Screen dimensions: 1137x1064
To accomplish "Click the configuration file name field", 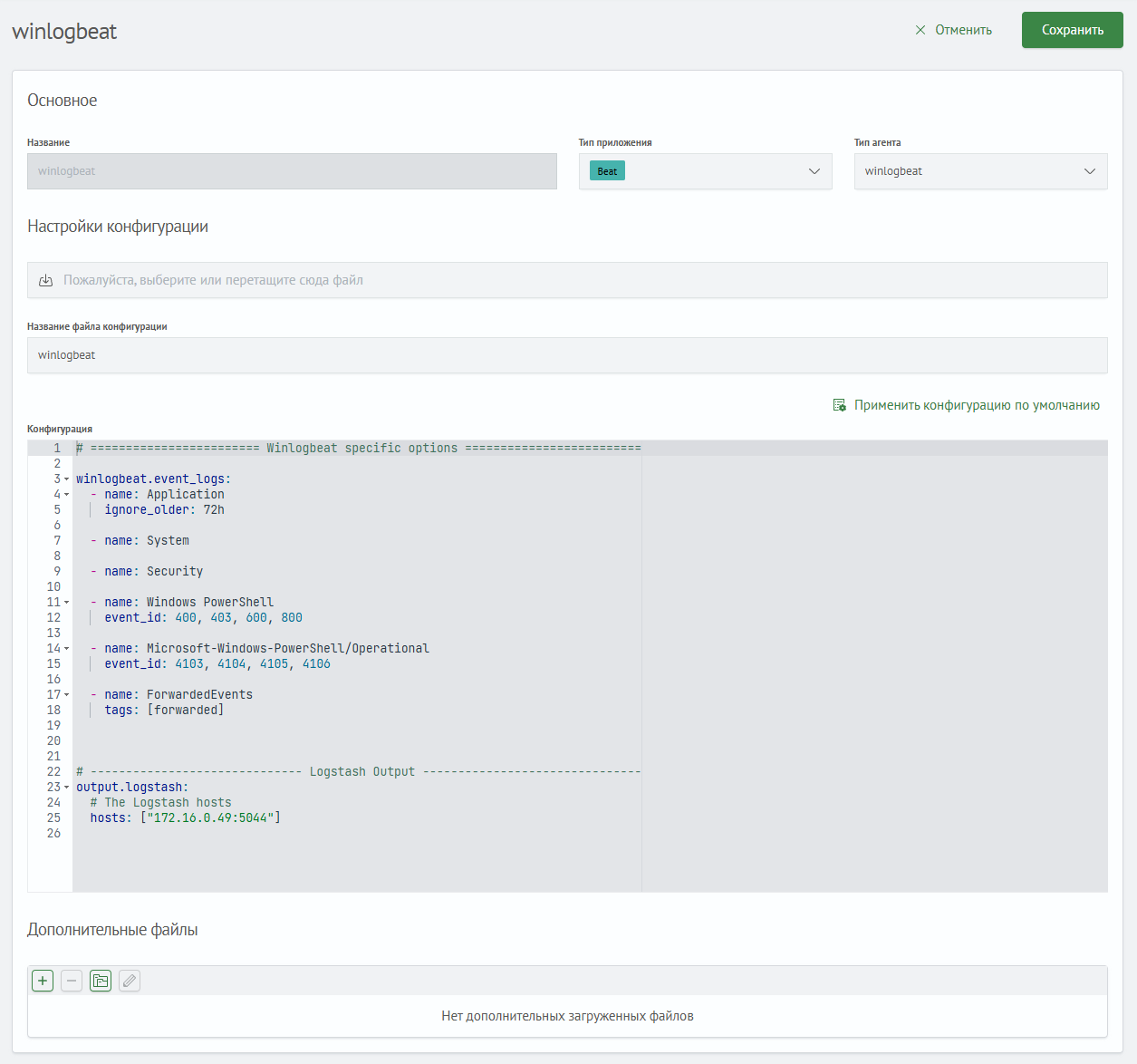I will click(567, 355).
